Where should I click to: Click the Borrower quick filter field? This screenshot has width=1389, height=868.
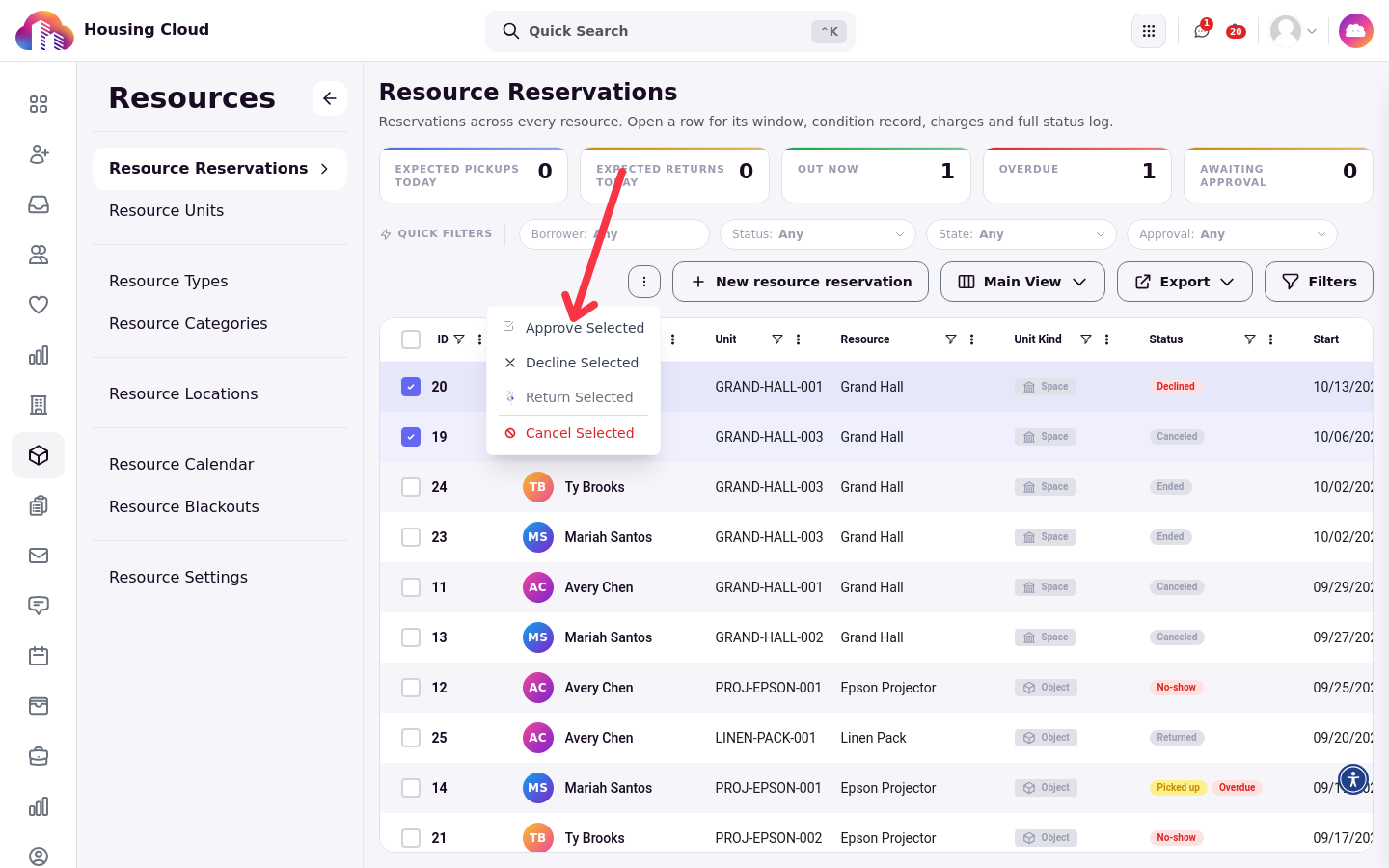613,234
